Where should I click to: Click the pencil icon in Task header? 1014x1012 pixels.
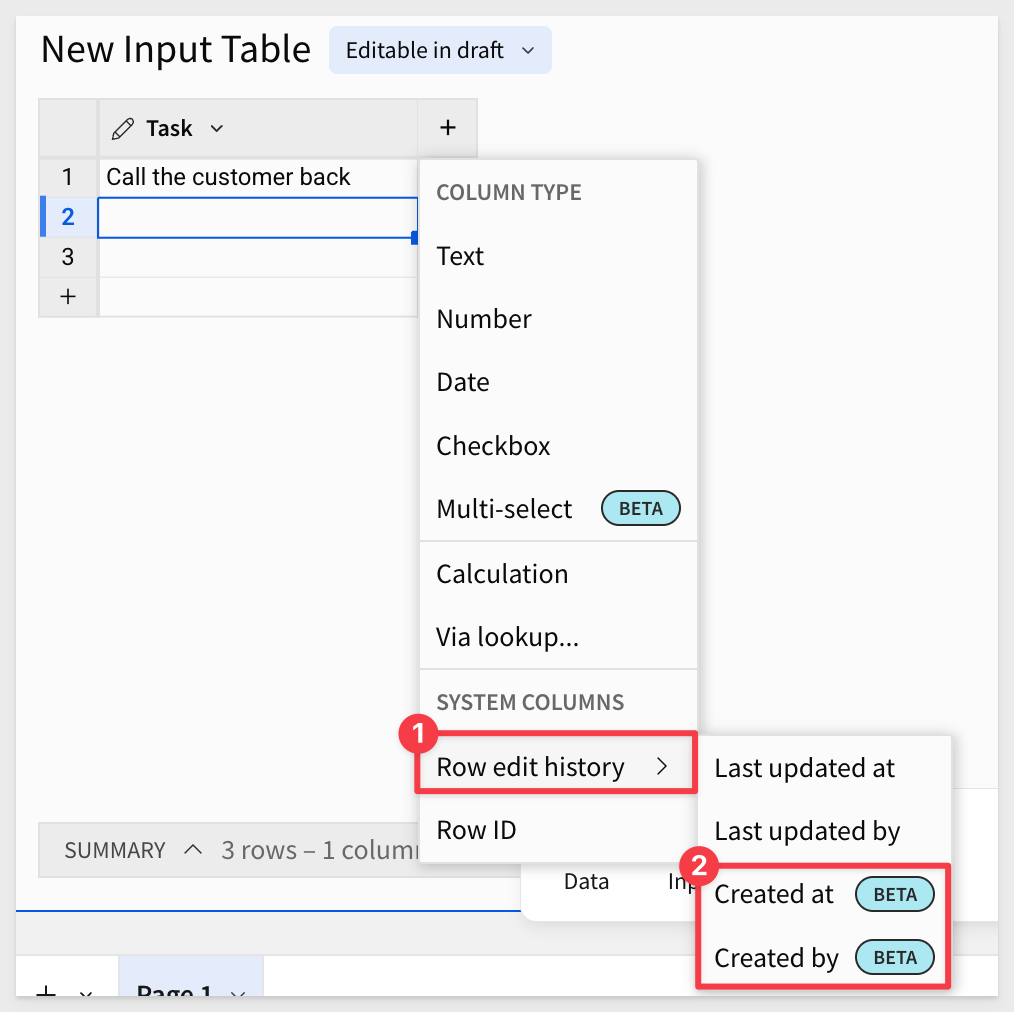point(124,128)
